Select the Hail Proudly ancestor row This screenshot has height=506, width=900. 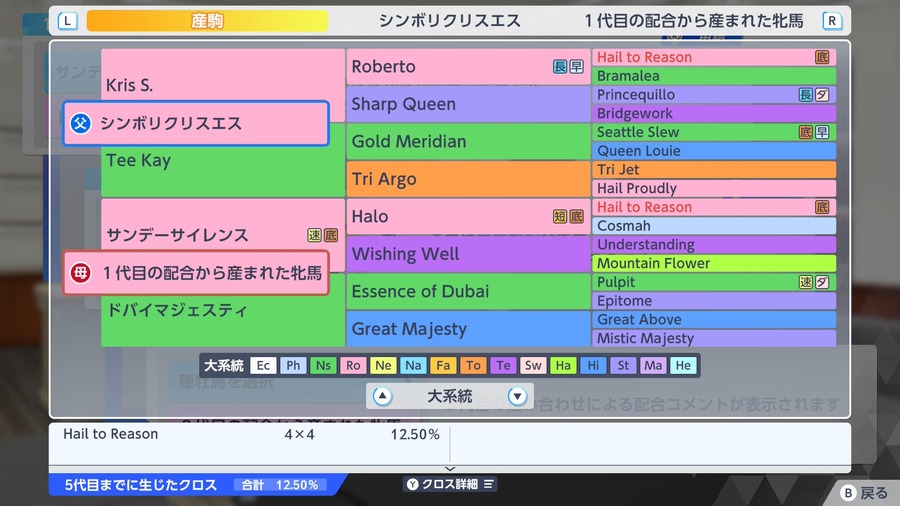pos(714,188)
